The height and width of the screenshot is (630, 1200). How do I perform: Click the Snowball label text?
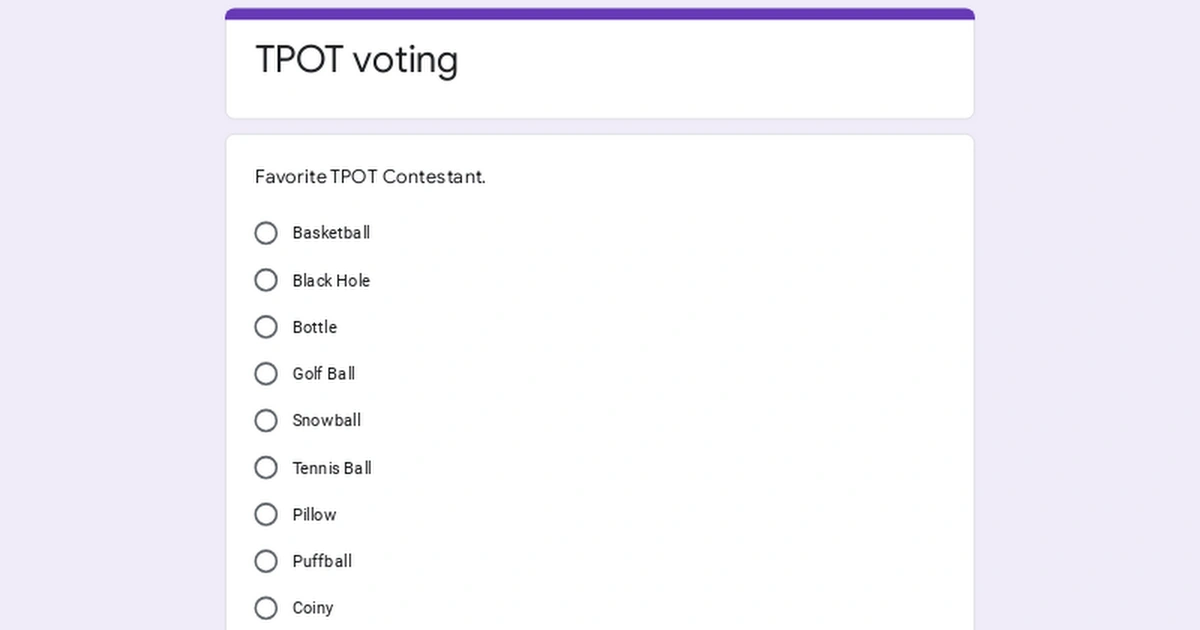point(326,420)
